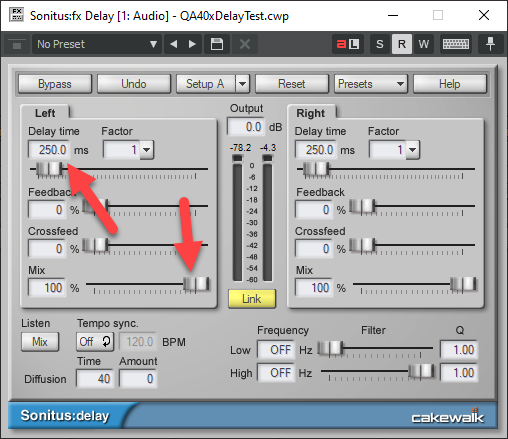Click the -78.2 left peak readout
The height and width of the screenshot is (439, 508).
coord(240,148)
